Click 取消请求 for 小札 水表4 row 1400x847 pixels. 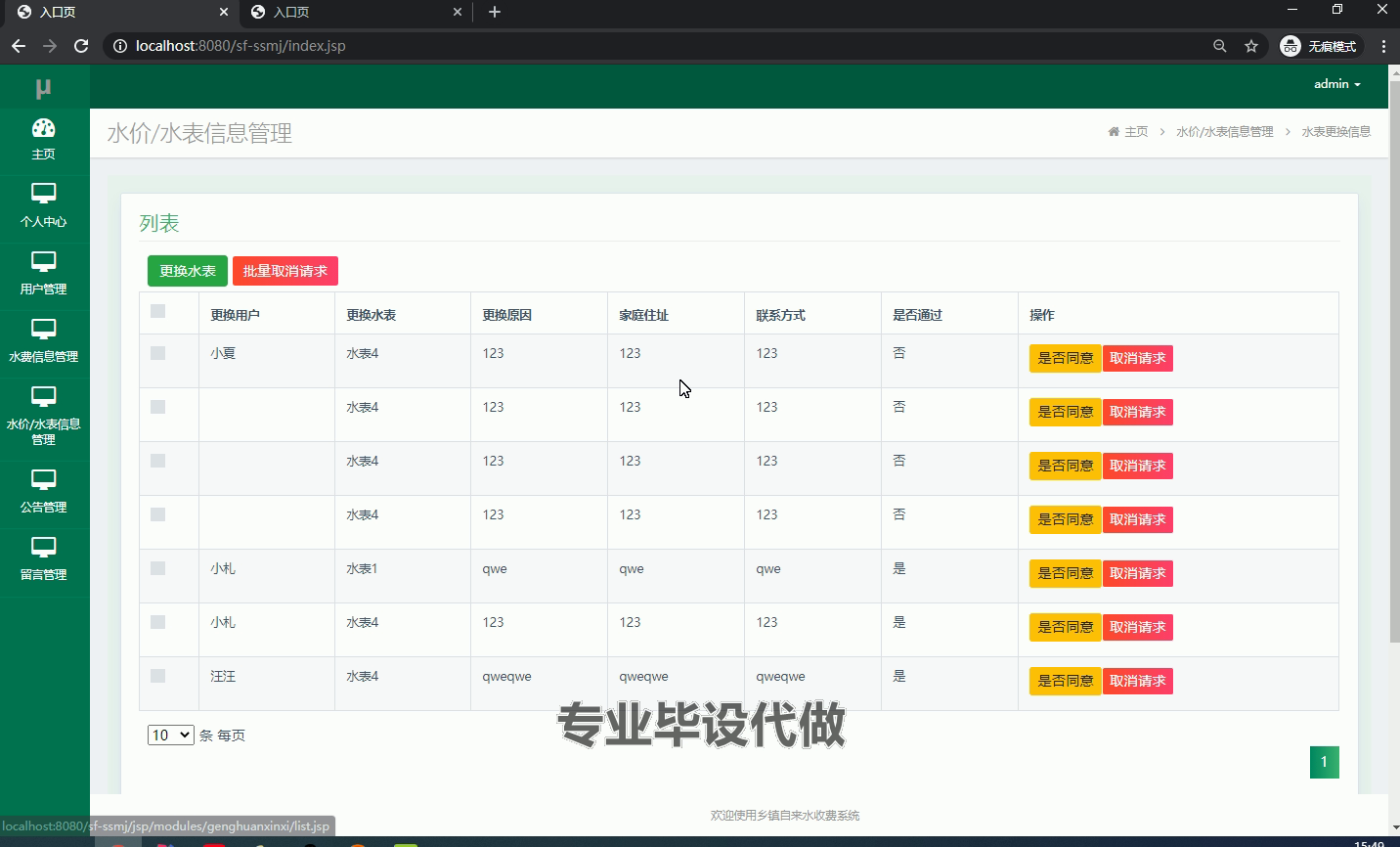coord(1137,627)
